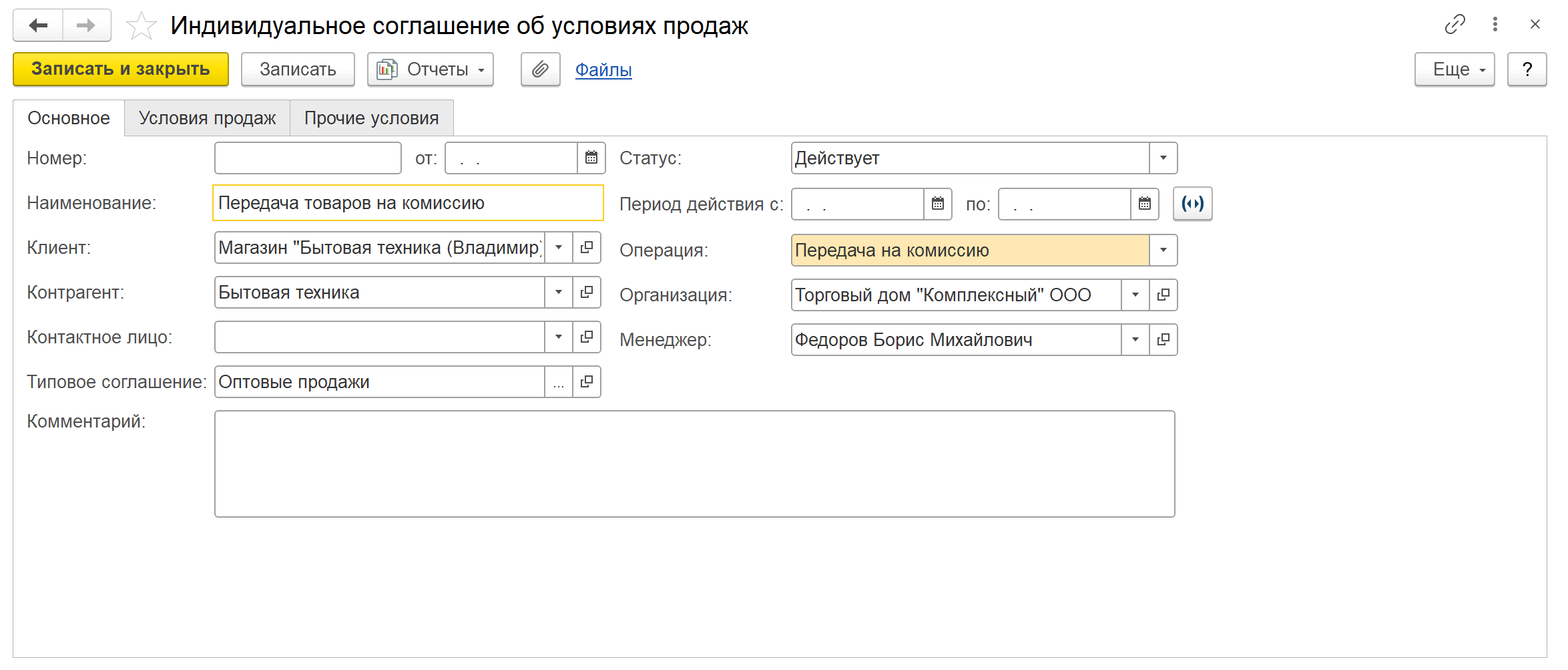The width and height of the screenshot is (1568, 670).
Task: Open calendar picker for agreement date 'от'
Action: click(x=591, y=158)
